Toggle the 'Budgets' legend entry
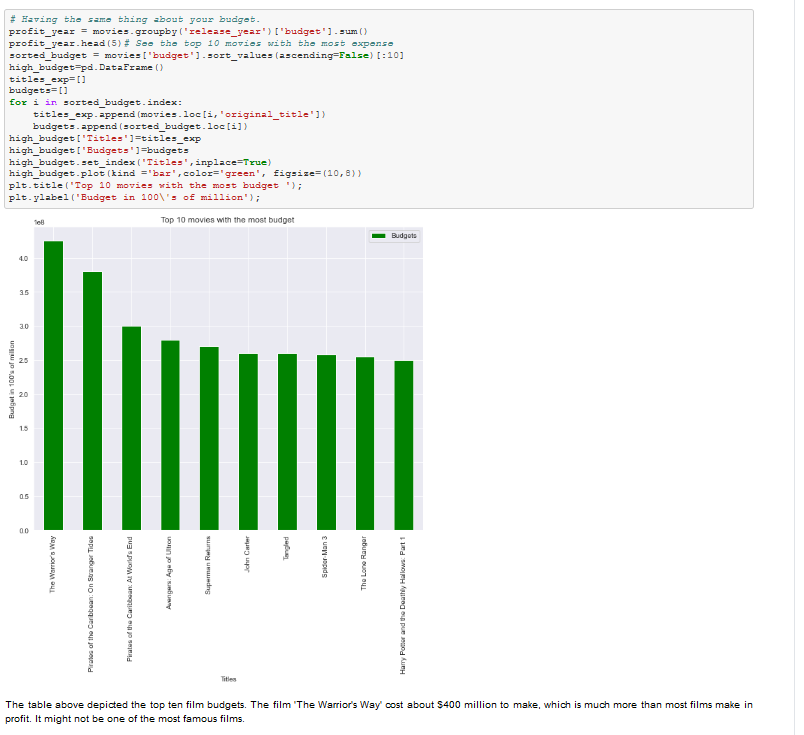 click(x=400, y=236)
